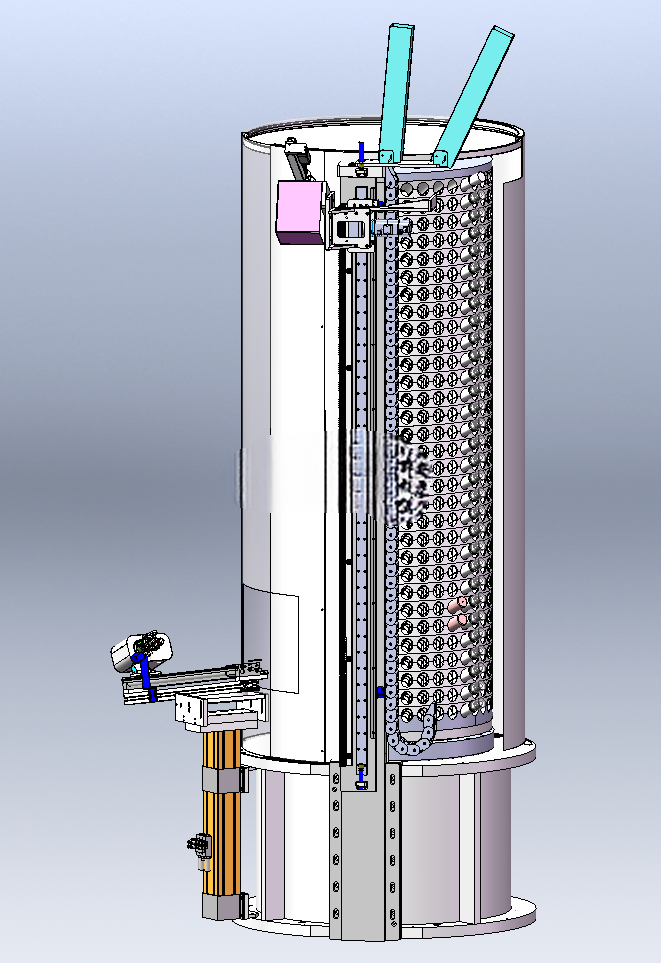Click the lower gray clamp on orange column

tap(224, 906)
